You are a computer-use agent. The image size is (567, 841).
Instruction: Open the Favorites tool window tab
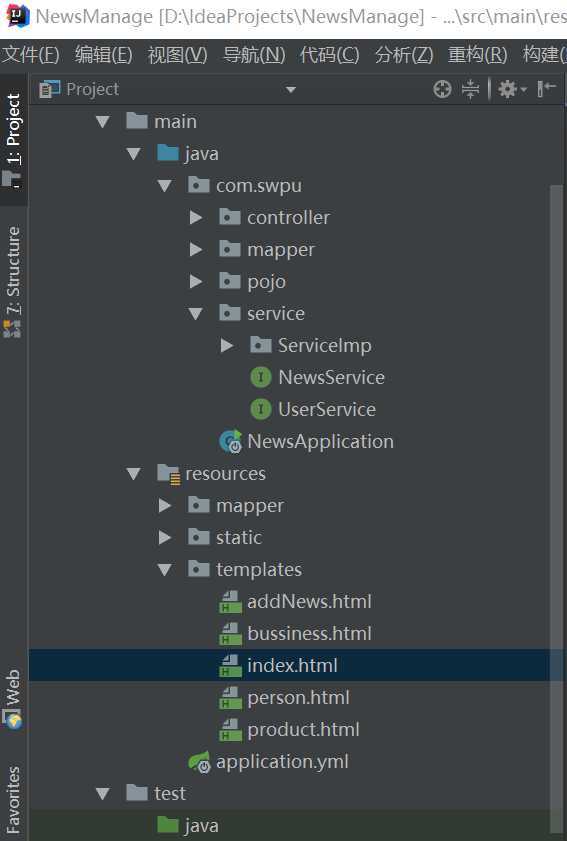(14, 800)
